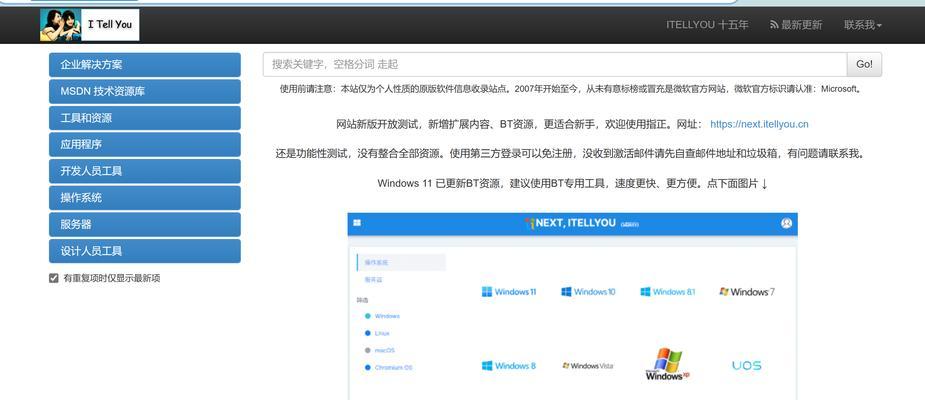925x400 pixels.
Task: Expand the 应用程序 category
Action: (145, 145)
